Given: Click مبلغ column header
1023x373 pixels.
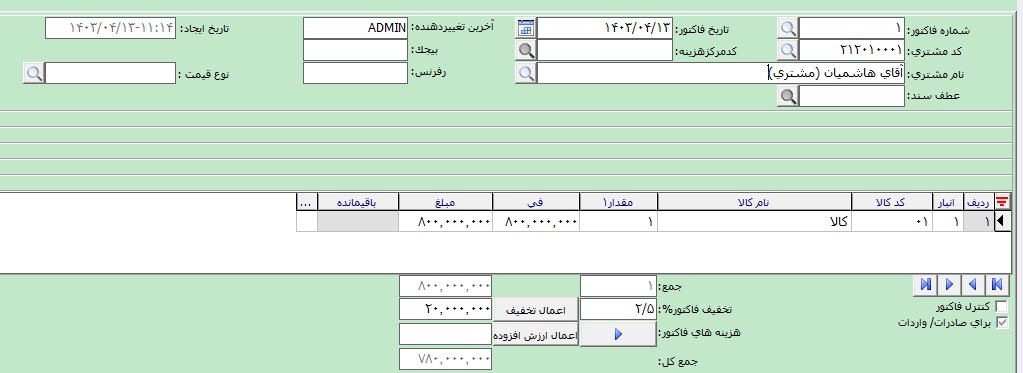Looking at the screenshot, I should point(445,203).
